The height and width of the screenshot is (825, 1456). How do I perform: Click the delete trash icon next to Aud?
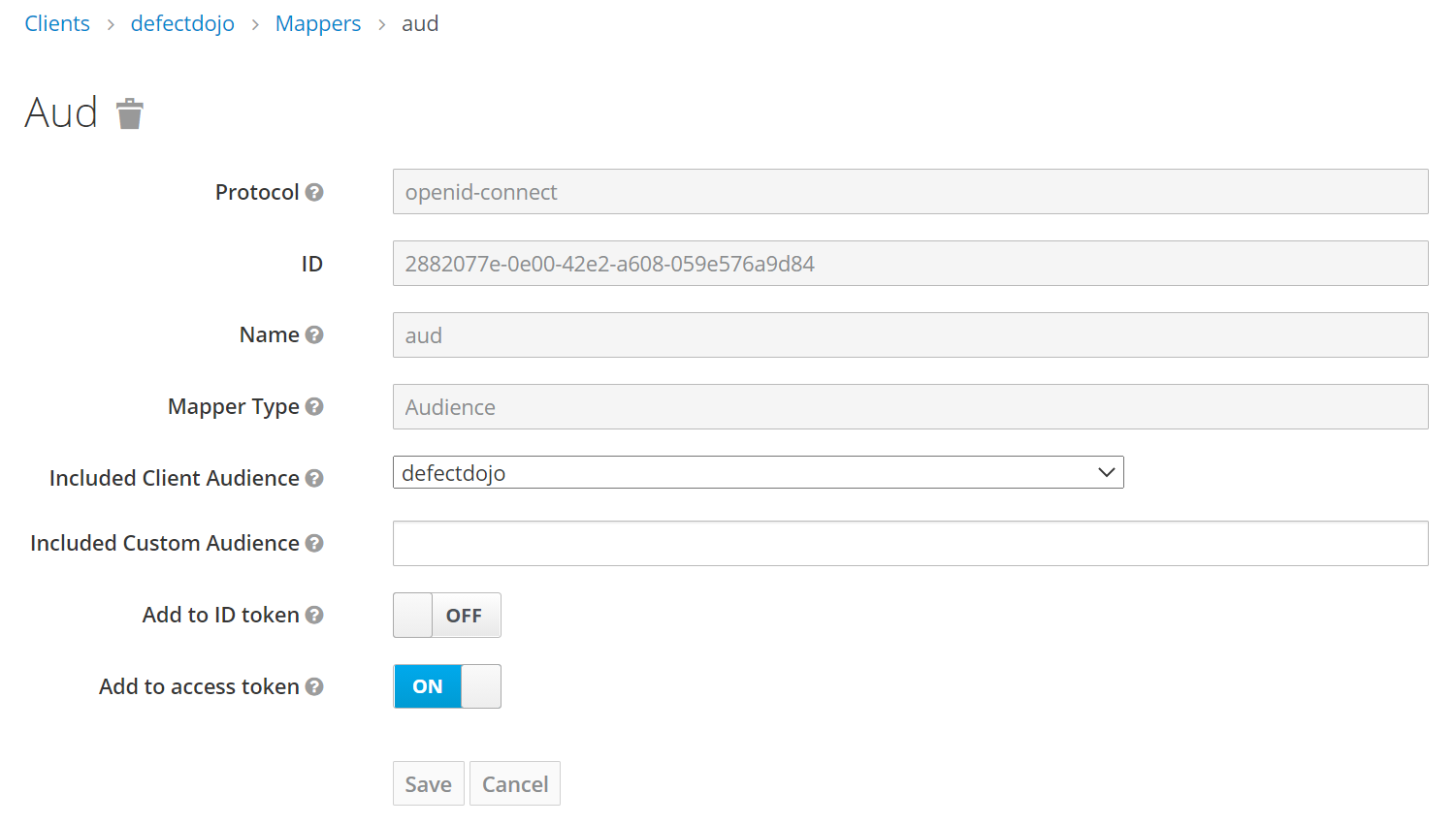coord(130,113)
